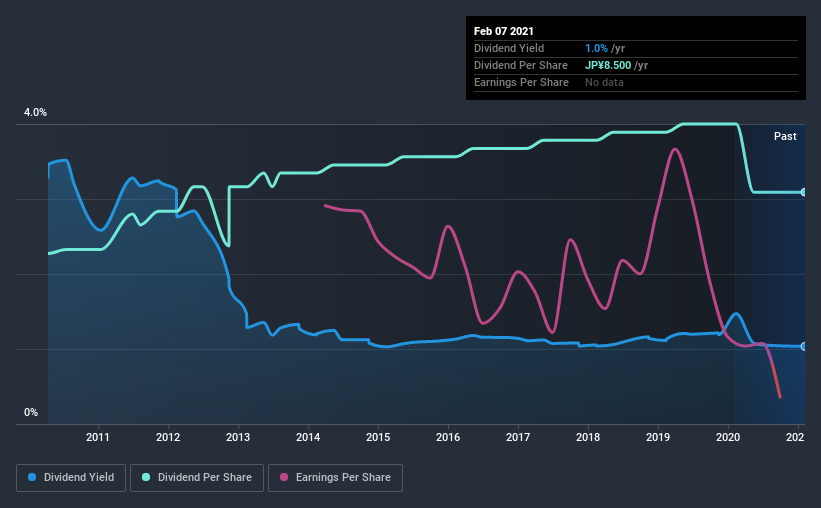
Task: Click the 'Past' label in the chart
Action: [x=785, y=137]
